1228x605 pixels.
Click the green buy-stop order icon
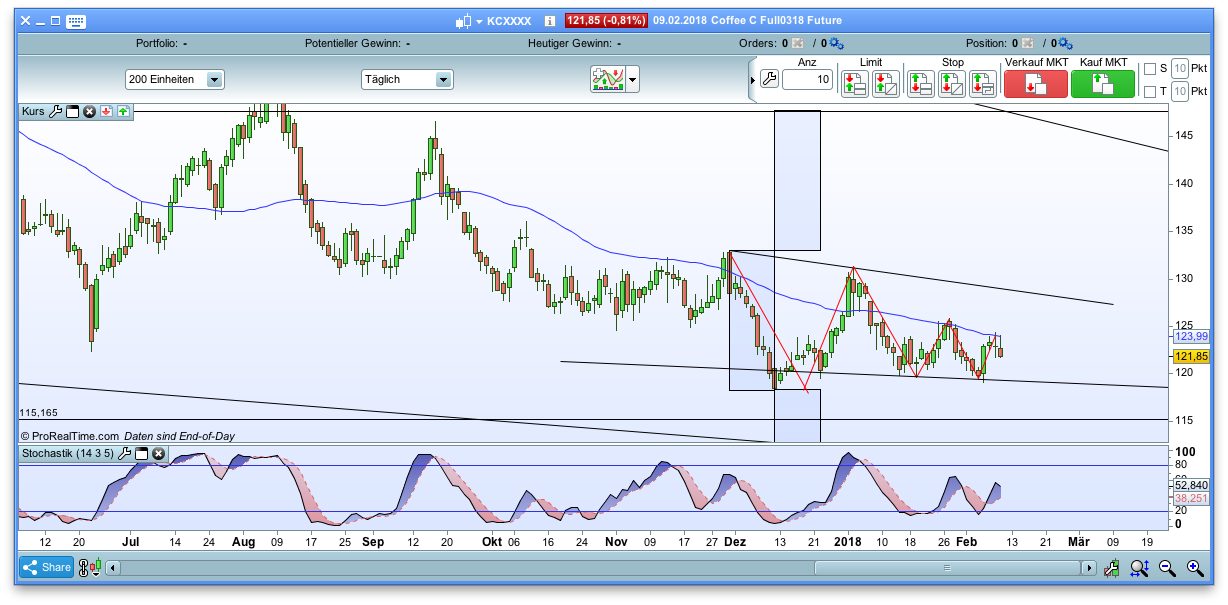920,85
